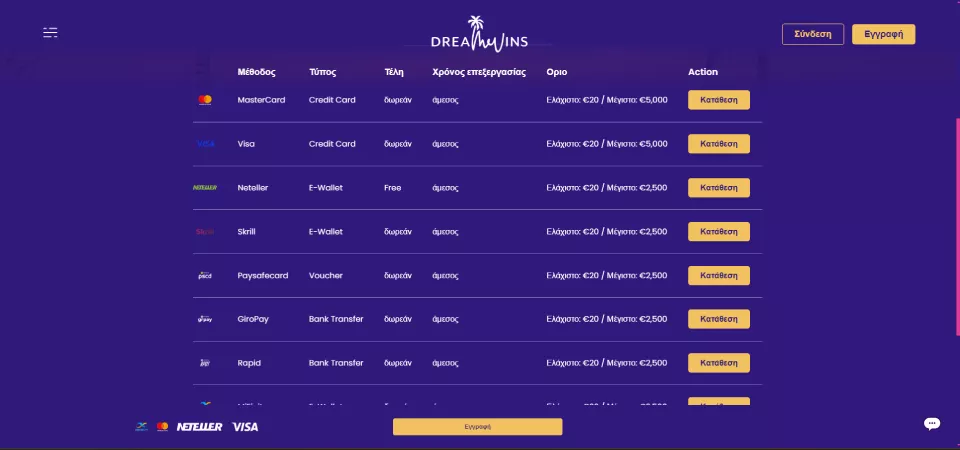The height and width of the screenshot is (450, 960).
Task: Click the footer NETELLER logo
Action: [x=200, y=427]
